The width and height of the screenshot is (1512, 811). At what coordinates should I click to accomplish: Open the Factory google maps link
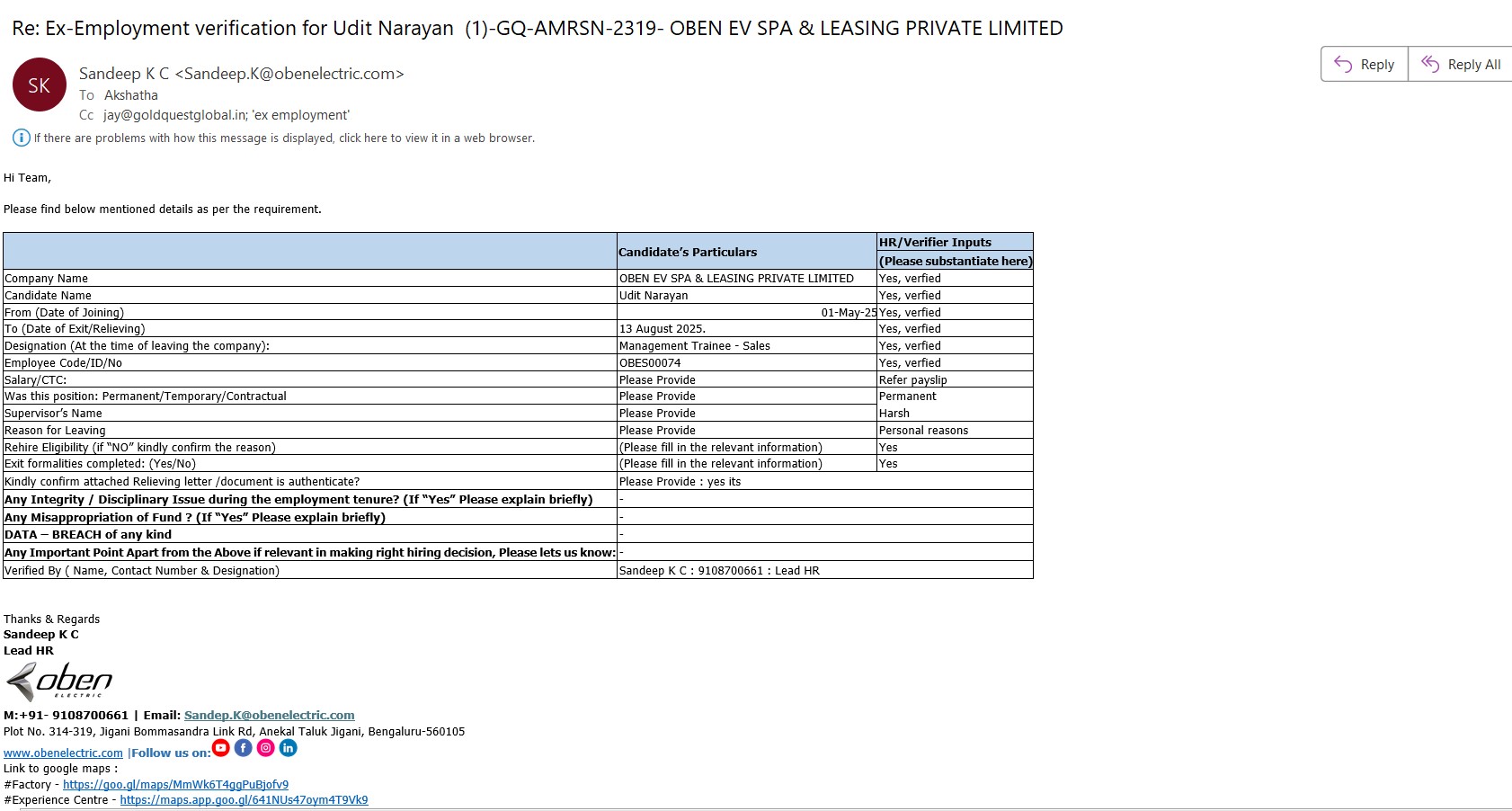[175, 785]
